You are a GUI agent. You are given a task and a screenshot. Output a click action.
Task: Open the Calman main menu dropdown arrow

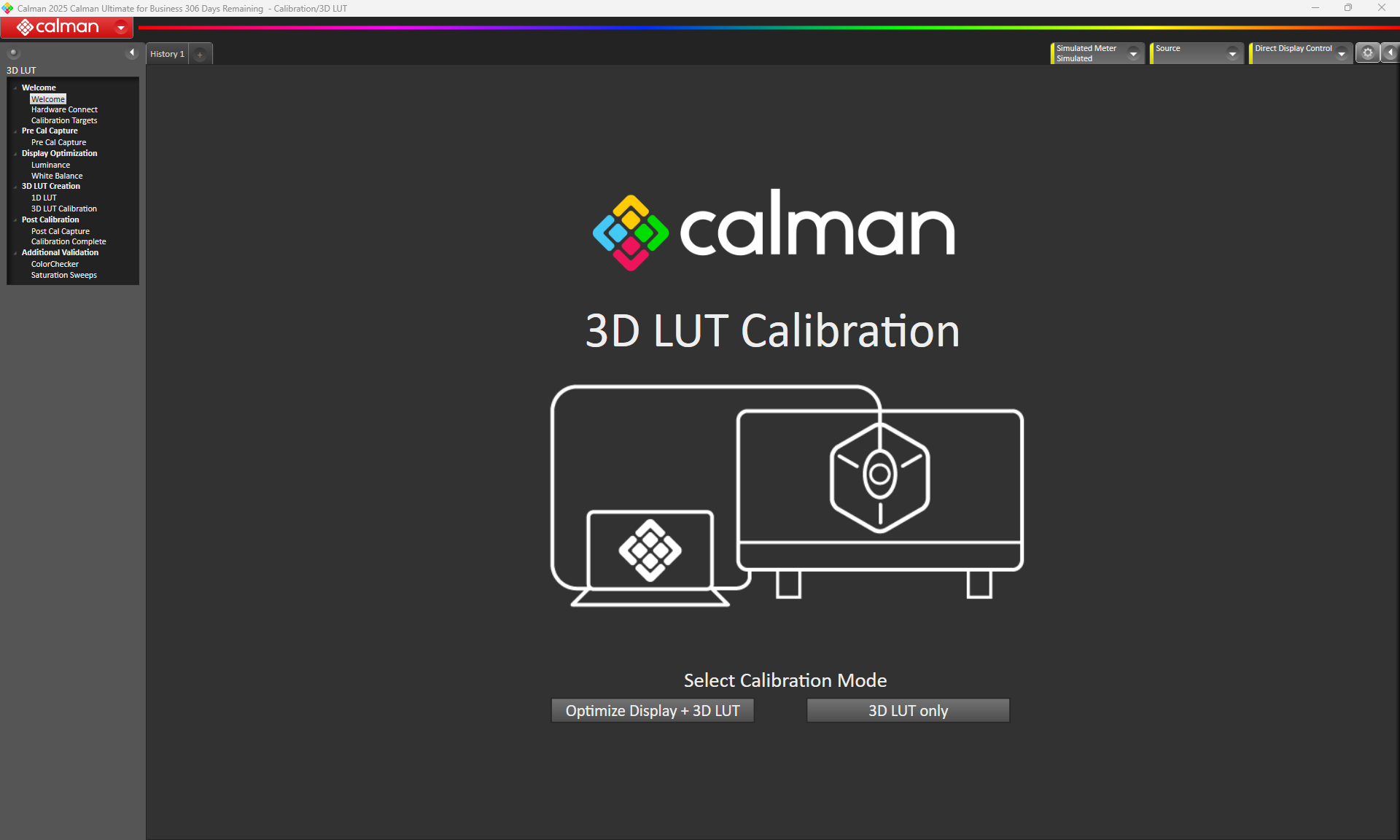click(121, 28)
